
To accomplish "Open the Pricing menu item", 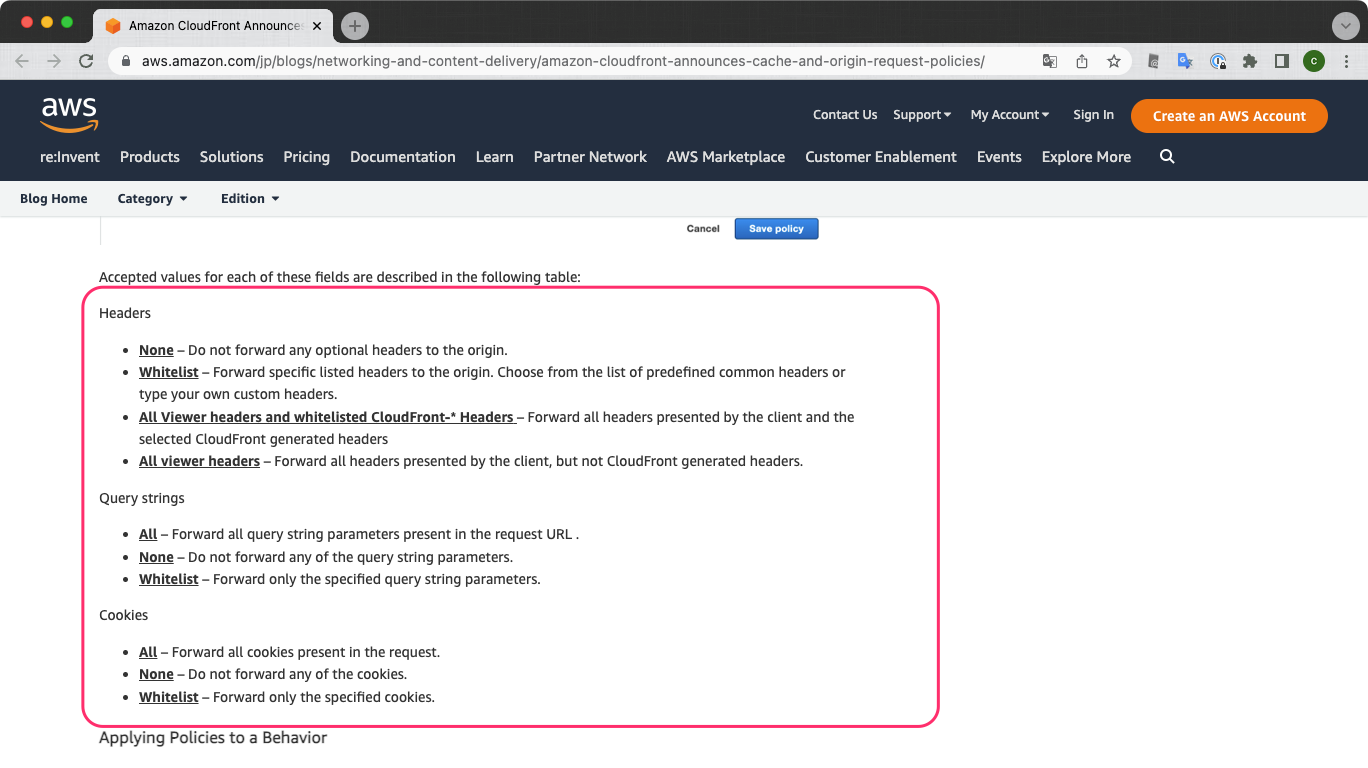I will pyautogui.click(x=306, y=157).
